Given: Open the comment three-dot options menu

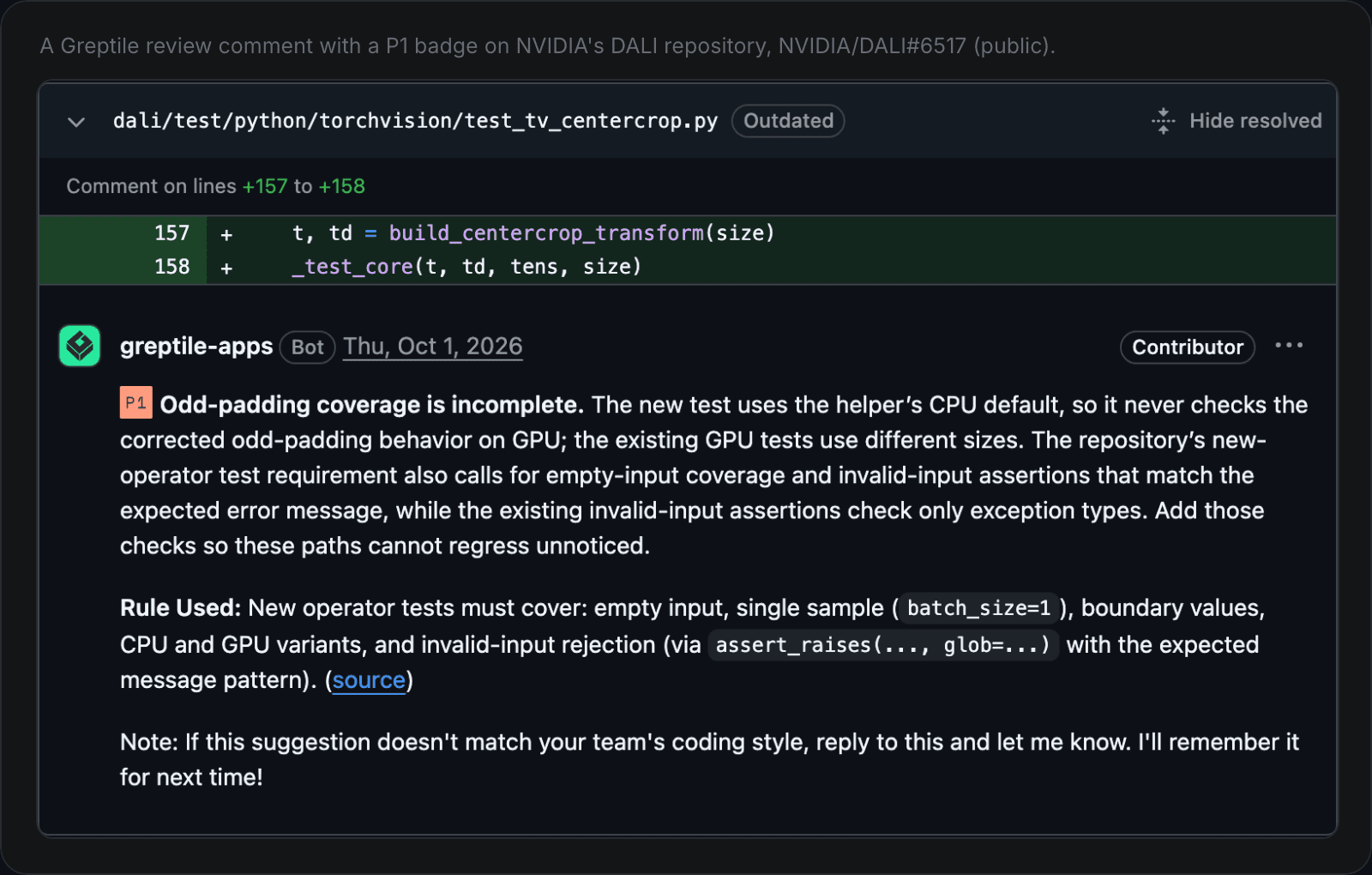Looking at the screenshot, I should [1289, 346].
